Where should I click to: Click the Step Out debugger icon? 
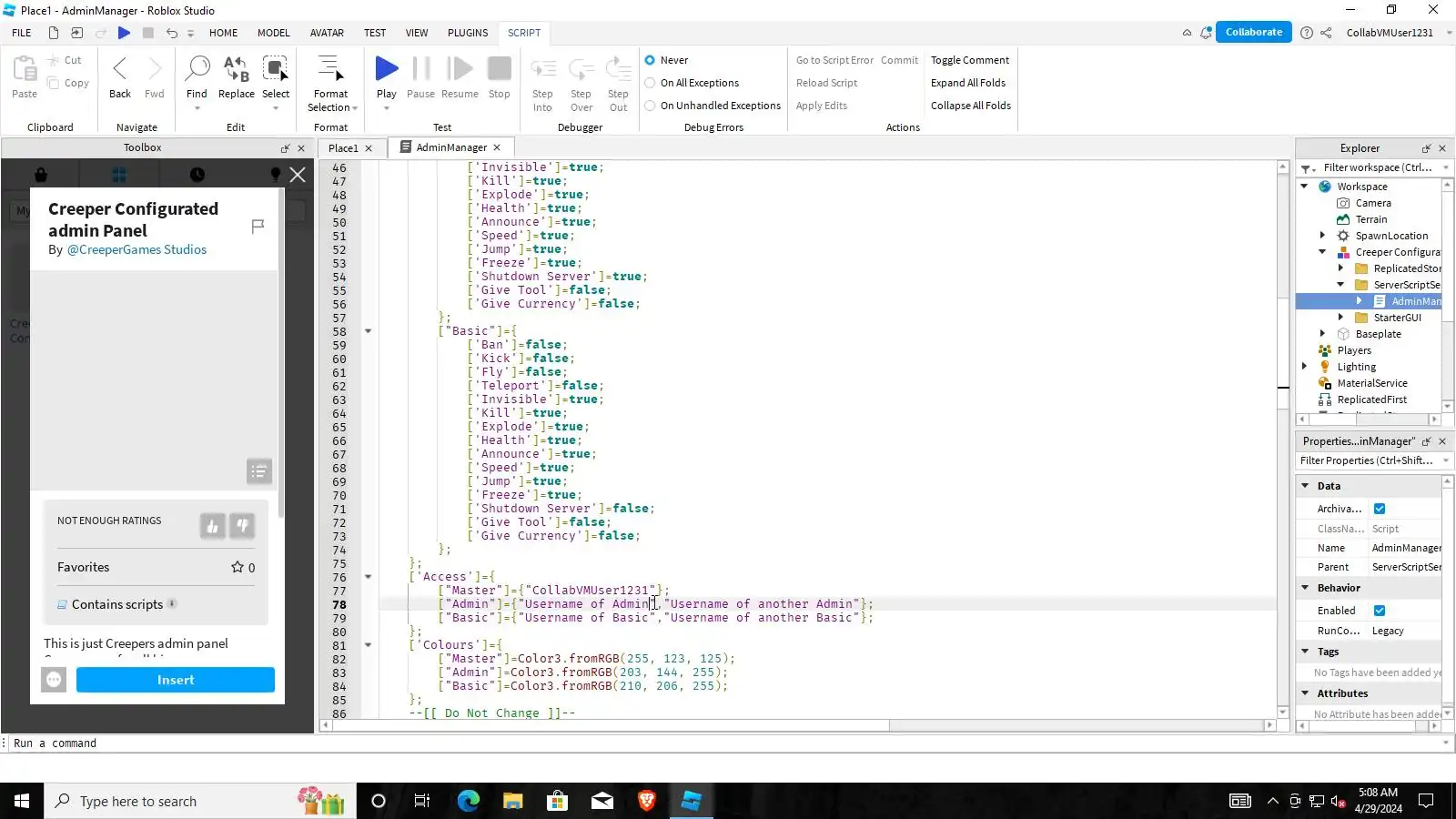click(x=619, y=69)
